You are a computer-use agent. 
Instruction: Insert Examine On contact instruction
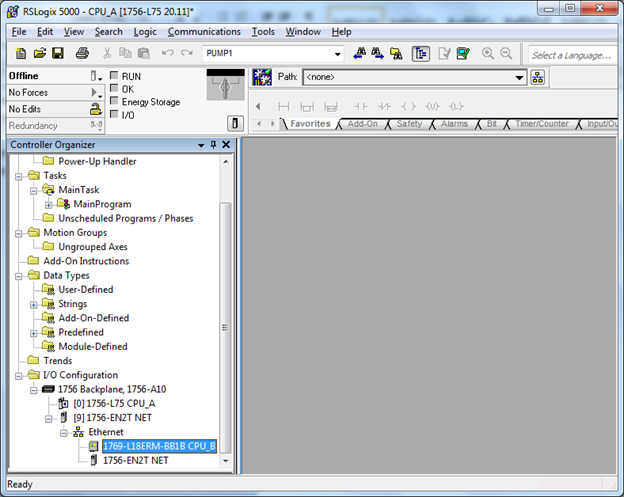(361, 107)
